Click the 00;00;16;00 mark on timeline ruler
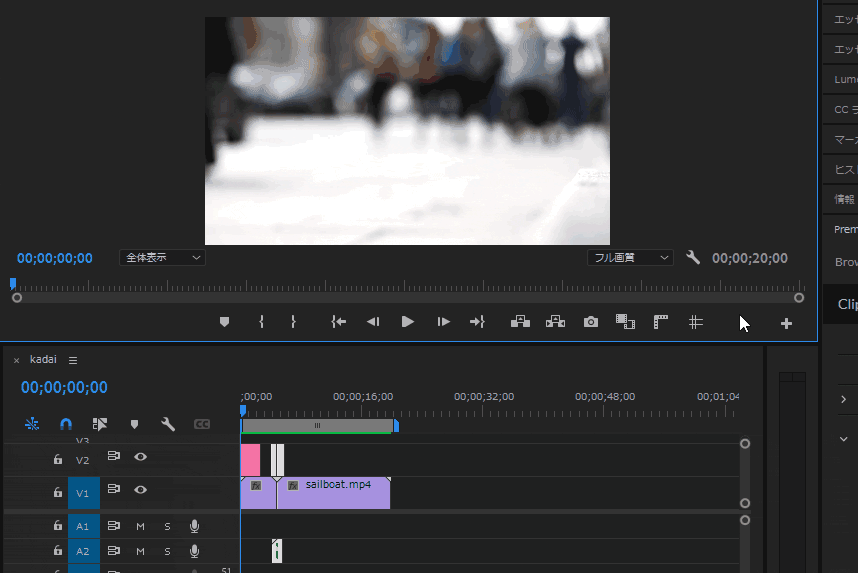This screenshot has width=858, height=573. (x=363, y=396)
